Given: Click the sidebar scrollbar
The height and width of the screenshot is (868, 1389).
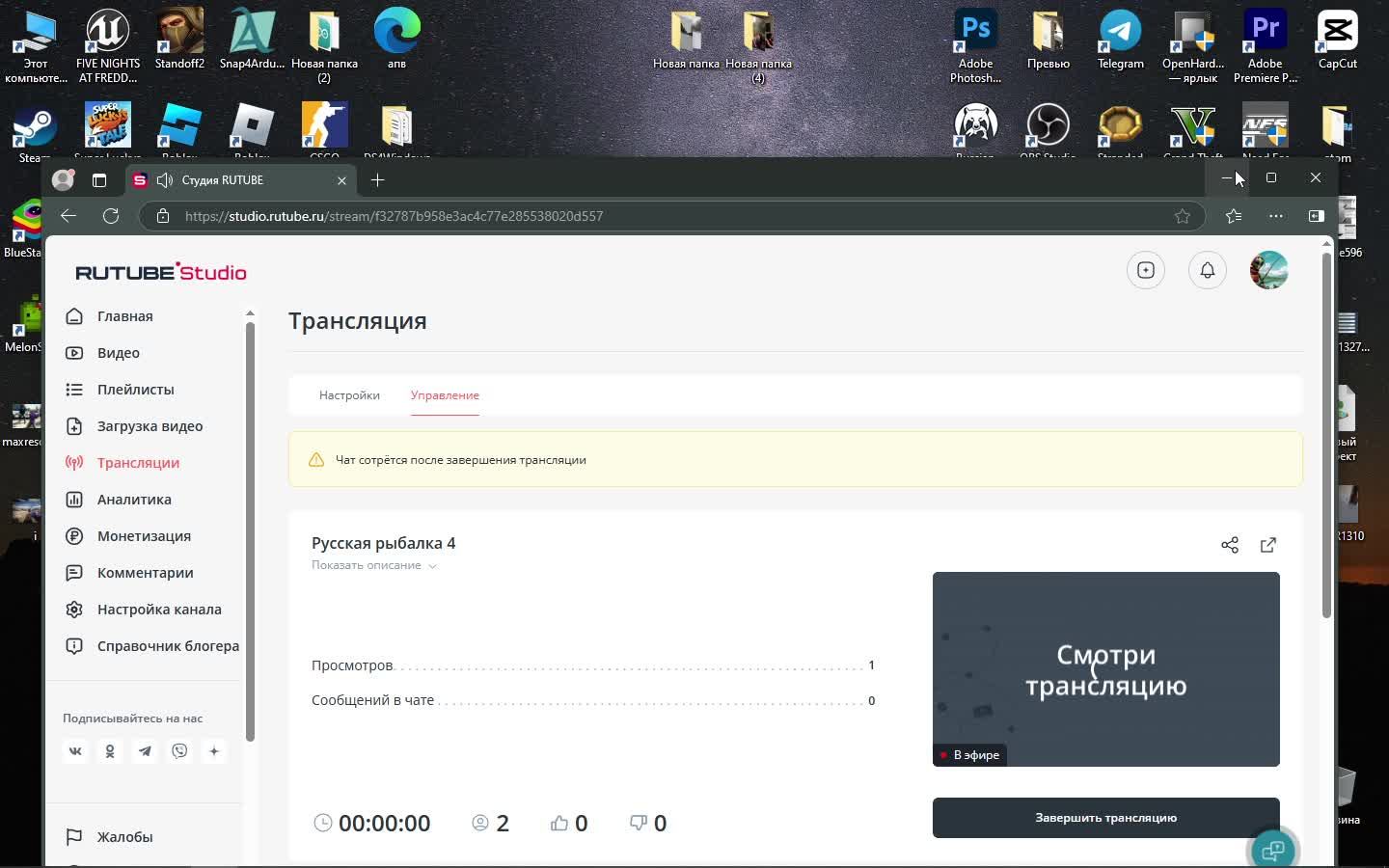Looking at the screenshot, I should click(x=250, y=530).
